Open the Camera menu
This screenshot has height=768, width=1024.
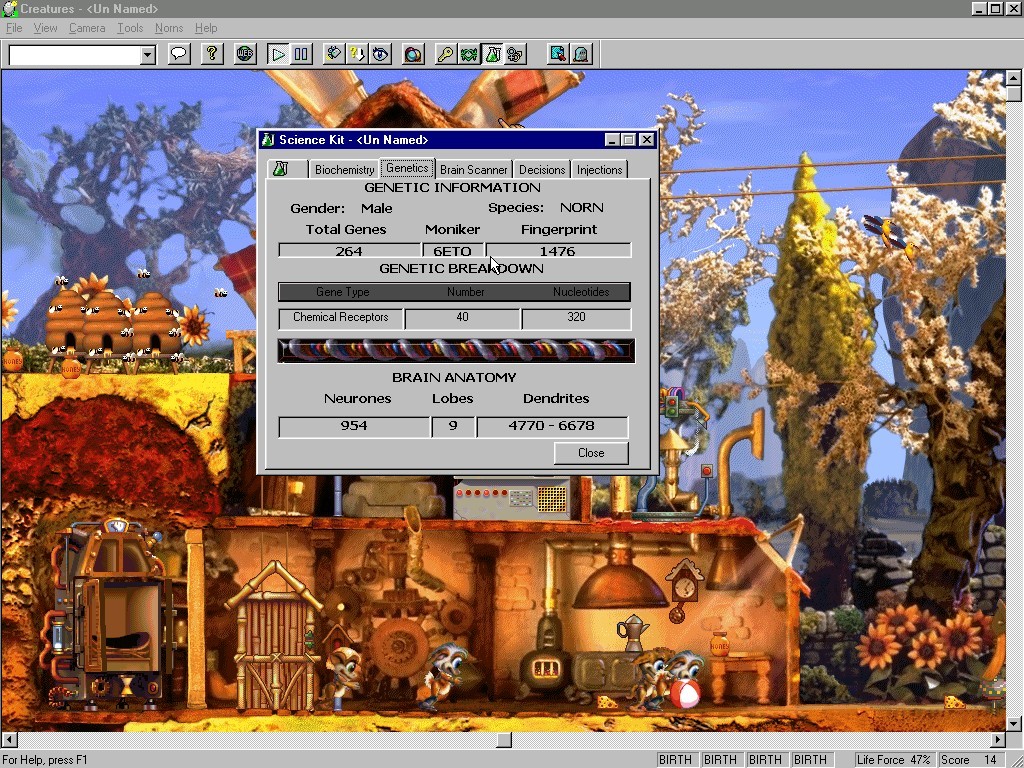[87, 28]
